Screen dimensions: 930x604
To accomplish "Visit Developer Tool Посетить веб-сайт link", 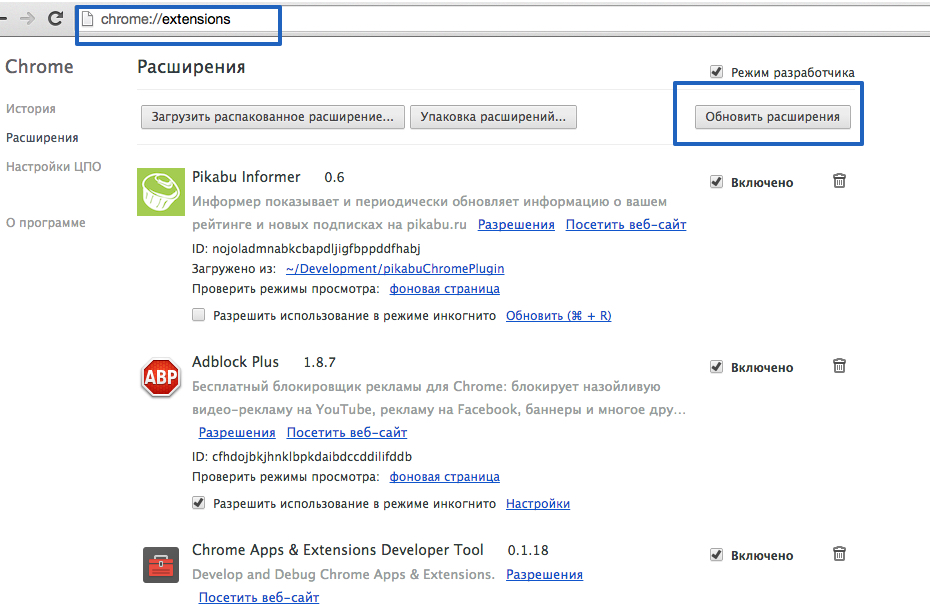I will (x=259, y=597).
